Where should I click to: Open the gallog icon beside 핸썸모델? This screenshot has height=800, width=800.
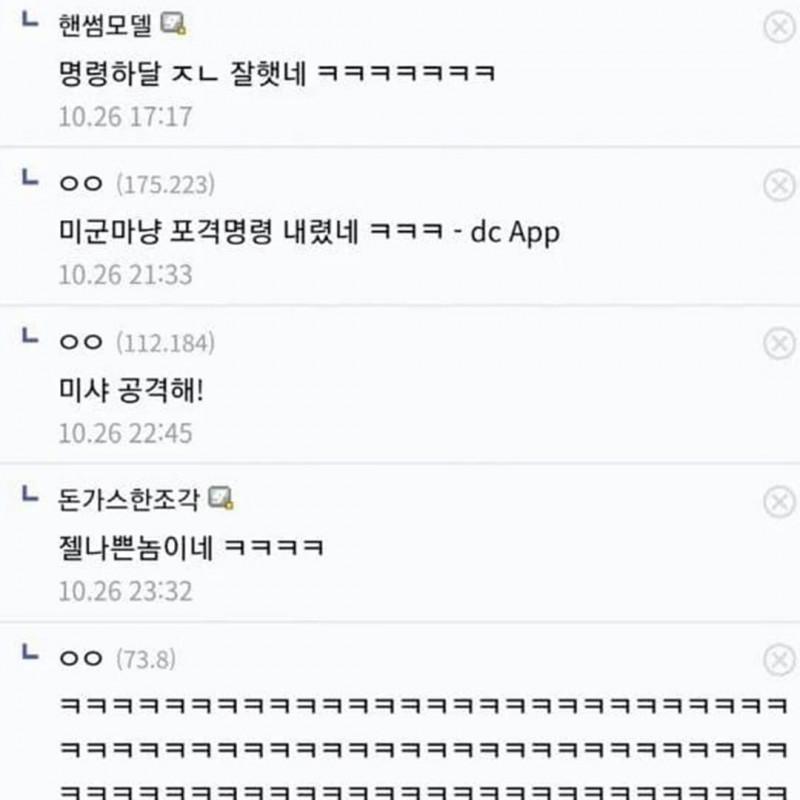(x=173, y=23)
